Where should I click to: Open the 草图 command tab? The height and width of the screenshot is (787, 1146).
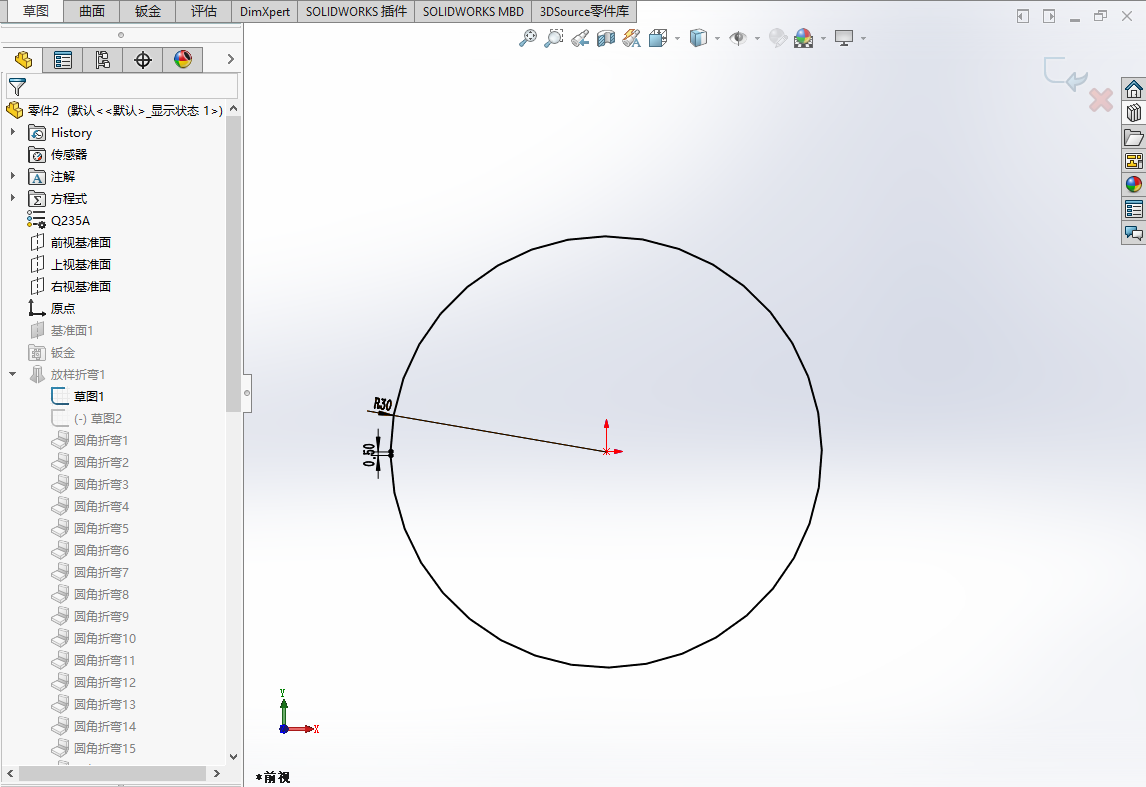click(35, 11)
